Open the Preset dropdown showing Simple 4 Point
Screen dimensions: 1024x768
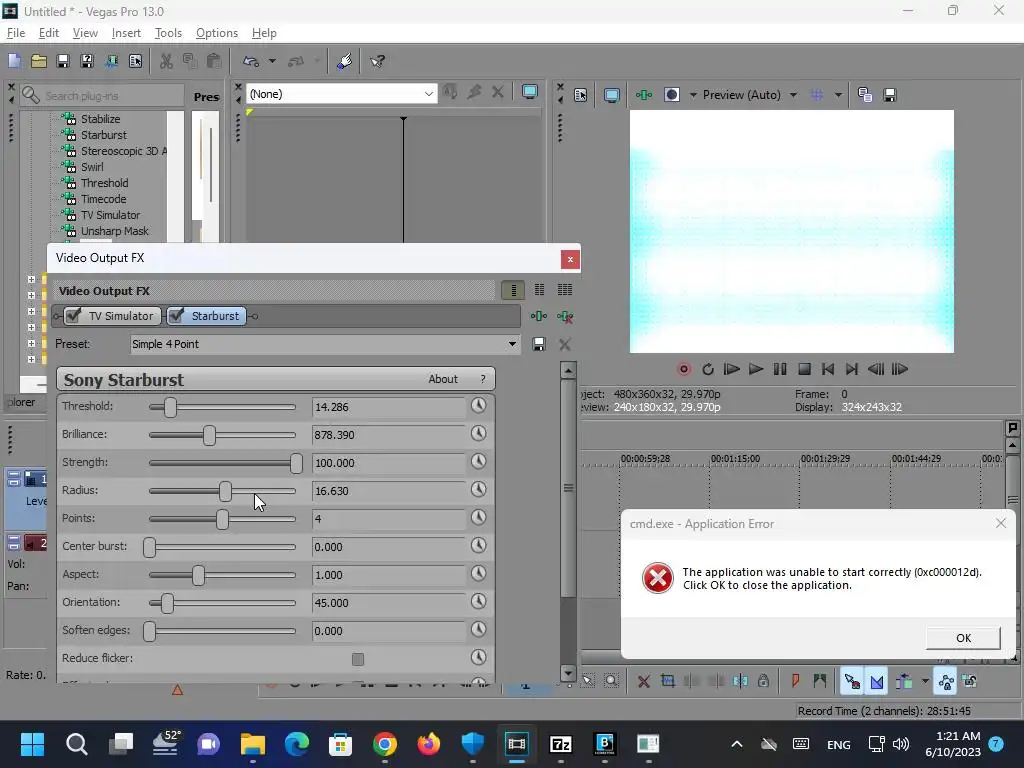coord(325,344)
